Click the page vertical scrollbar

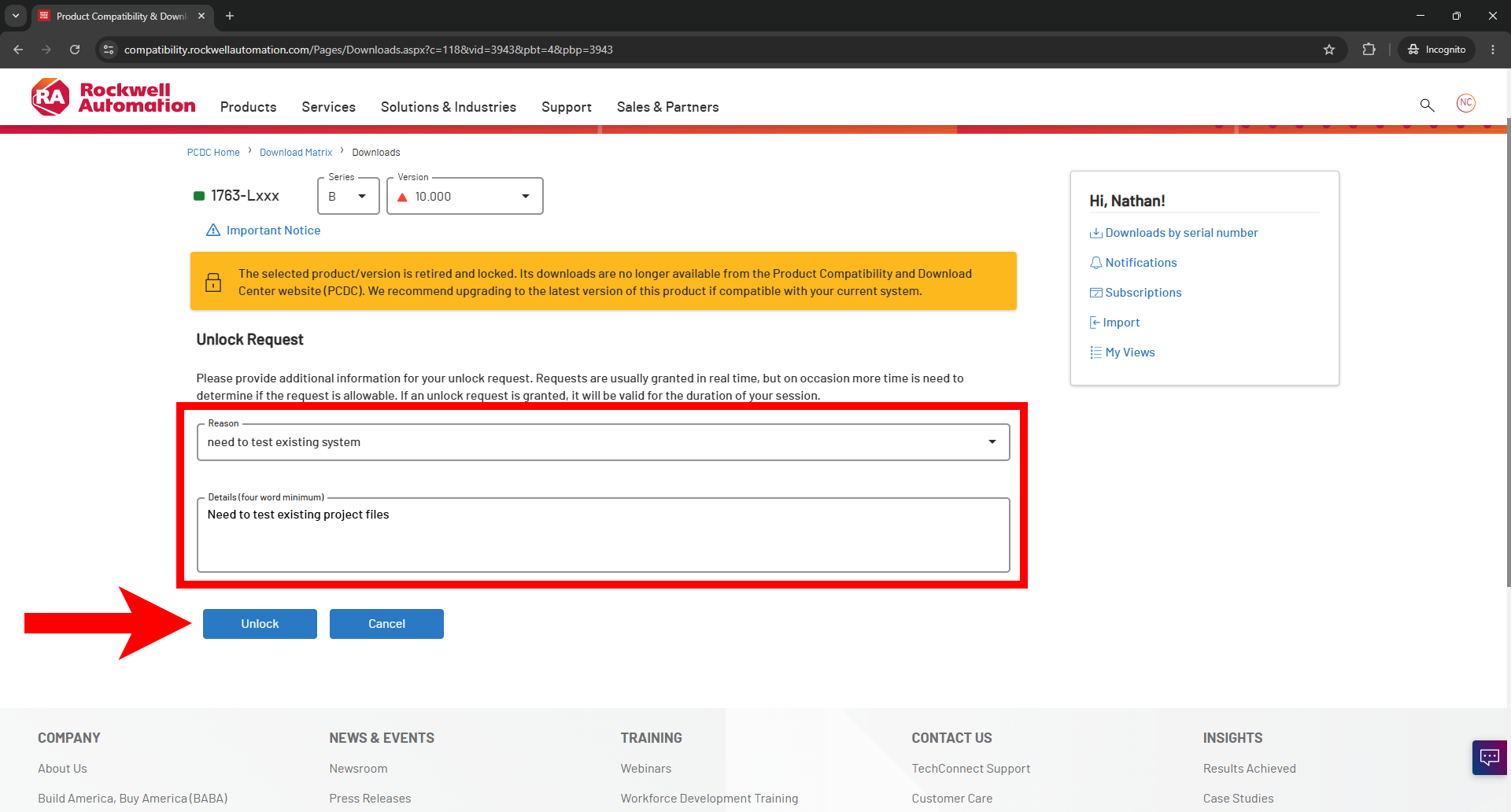pyautogui.click(x=1508, y=354)
